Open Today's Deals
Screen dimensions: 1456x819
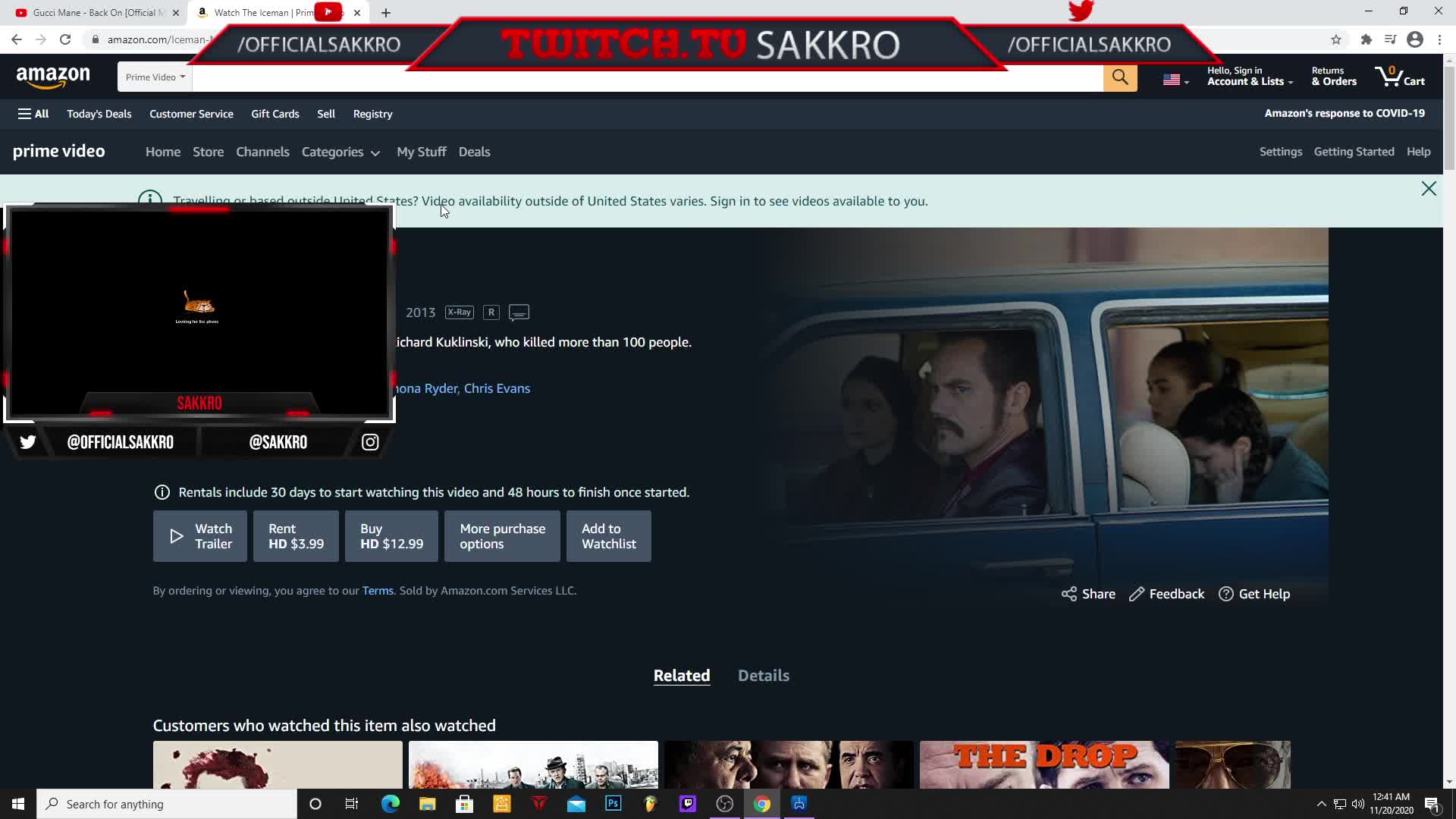click(x=99, y=114)
